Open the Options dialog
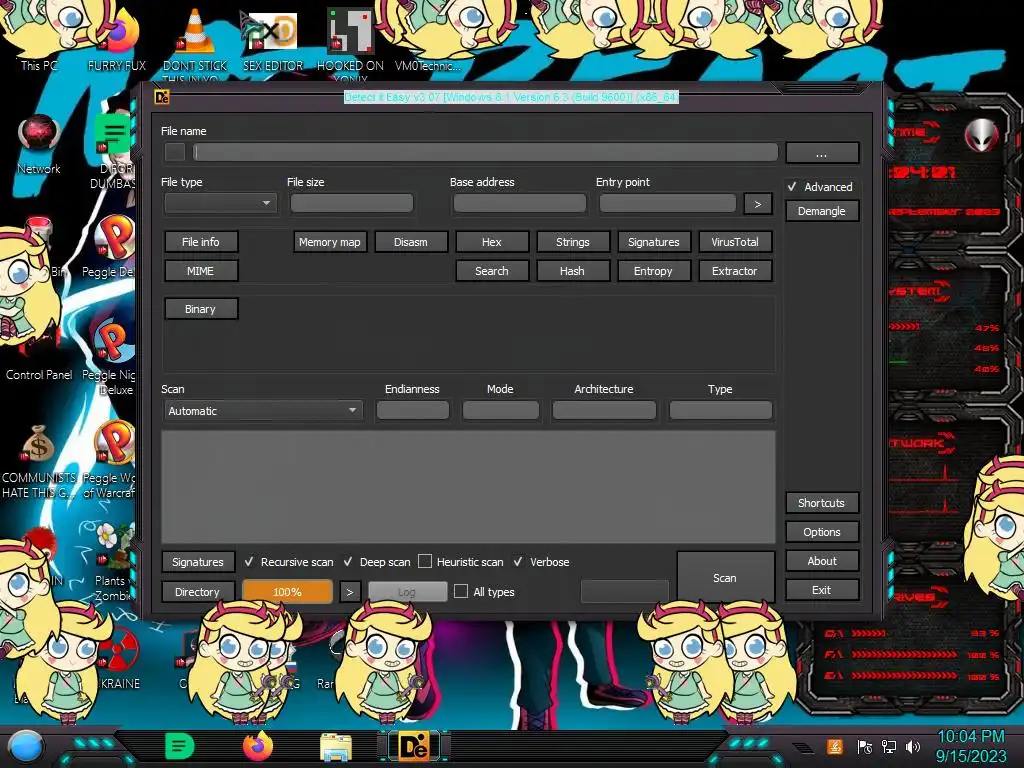Image resolution: width=1024 pixels, height=768 pixels. [822, 532]
